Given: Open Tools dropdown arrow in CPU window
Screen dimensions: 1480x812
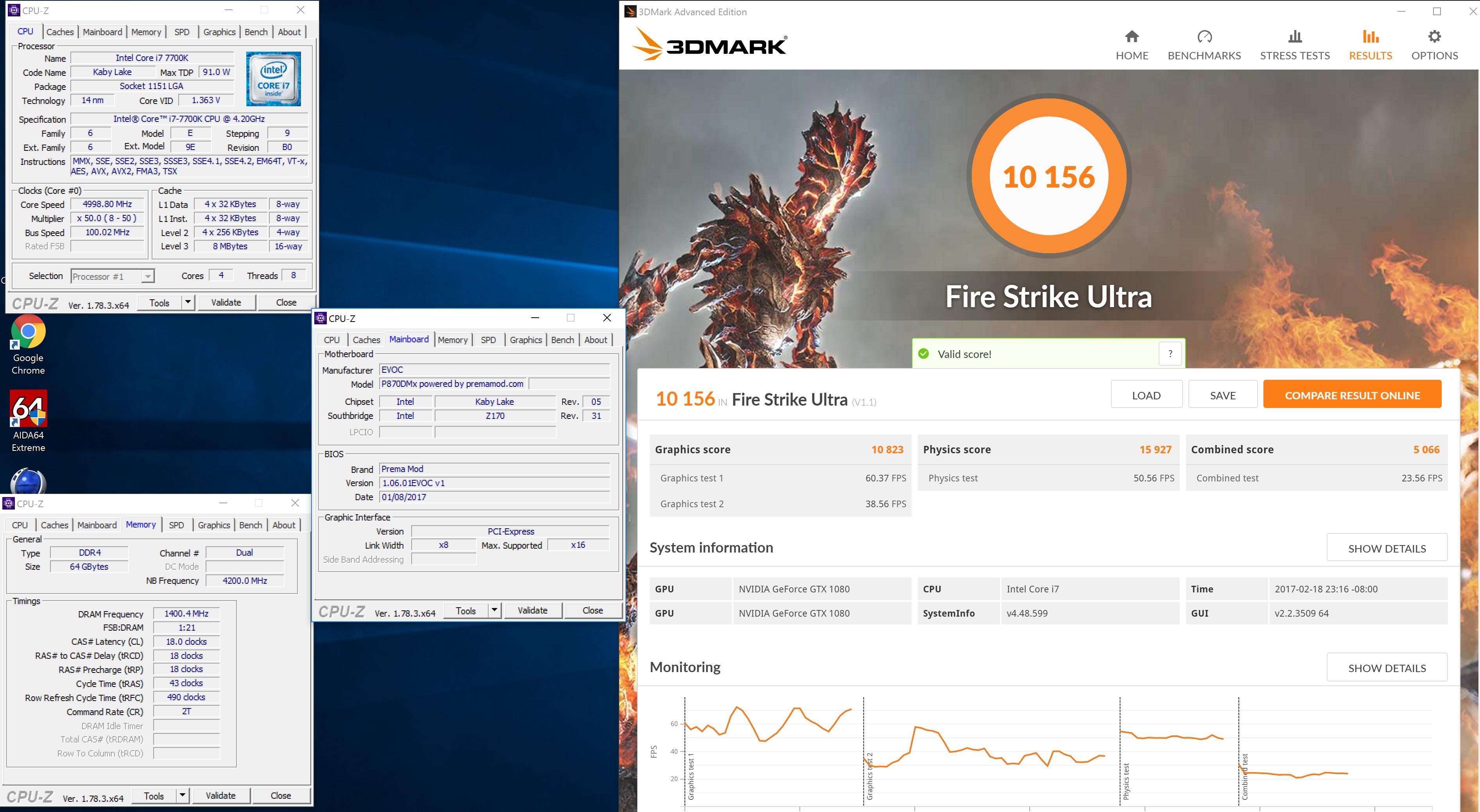Looking at the screenshot, I should 188,302.
